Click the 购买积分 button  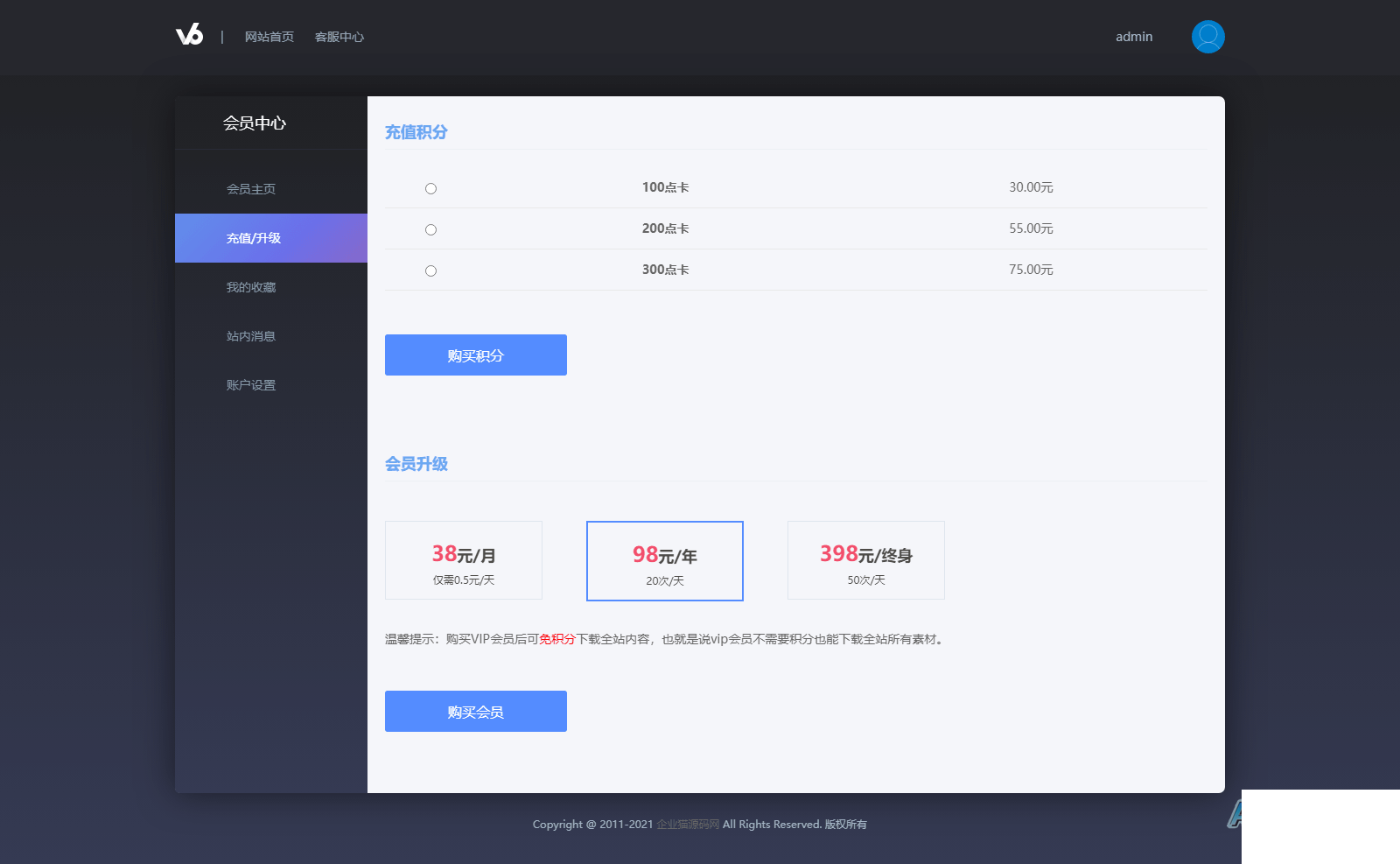point(475,355)
